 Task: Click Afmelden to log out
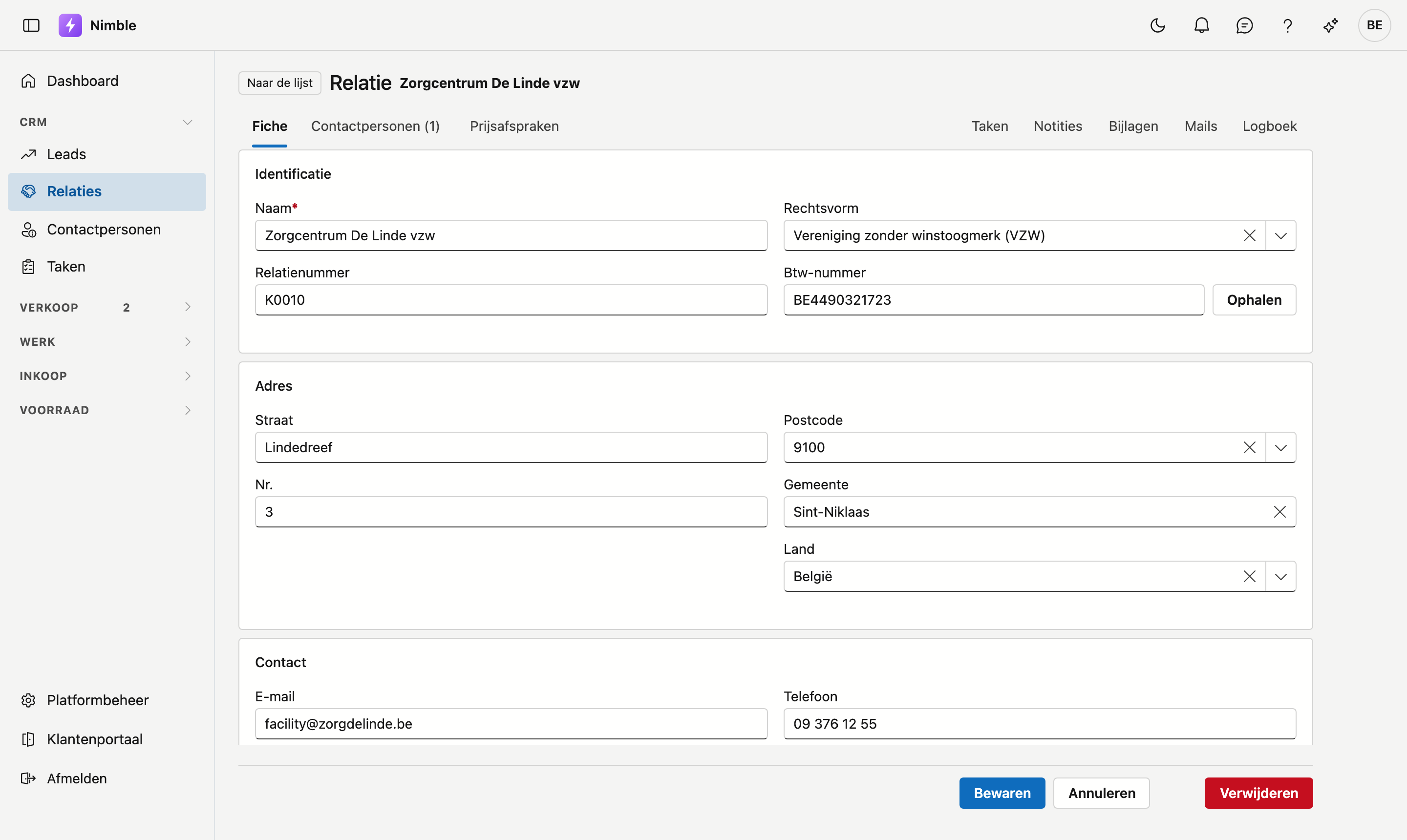click(107, 778)
